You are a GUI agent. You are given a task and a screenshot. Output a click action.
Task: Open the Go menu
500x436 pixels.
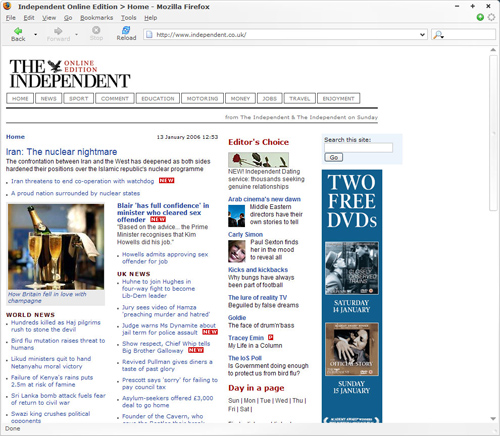click(68, 18)
